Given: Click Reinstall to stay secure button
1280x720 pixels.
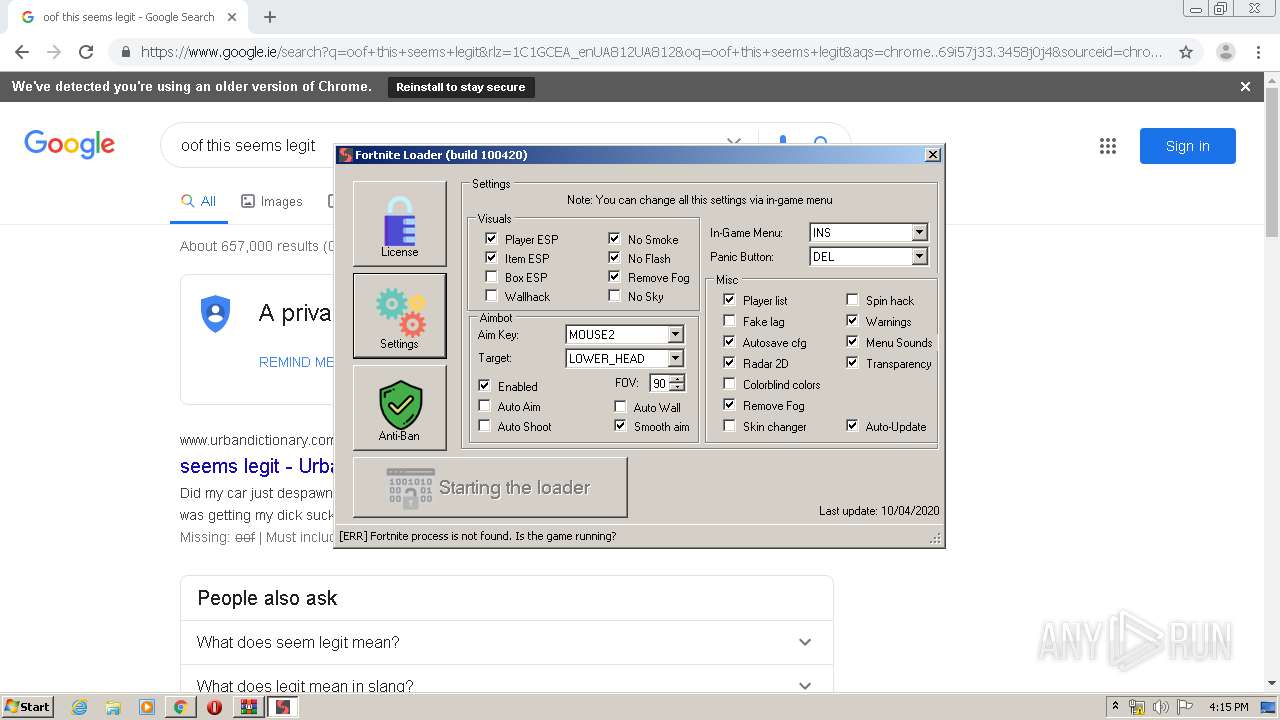Looking at the screenshot, I should (460, 87).
